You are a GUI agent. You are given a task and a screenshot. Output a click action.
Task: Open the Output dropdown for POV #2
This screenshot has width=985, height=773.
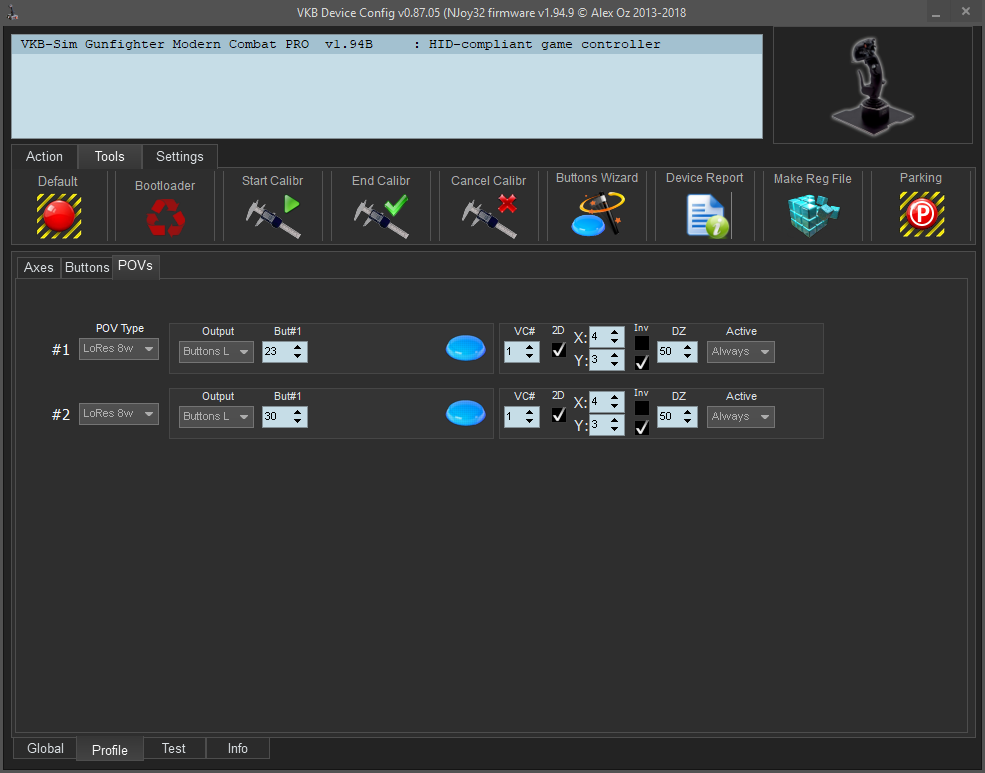[216, 417]
